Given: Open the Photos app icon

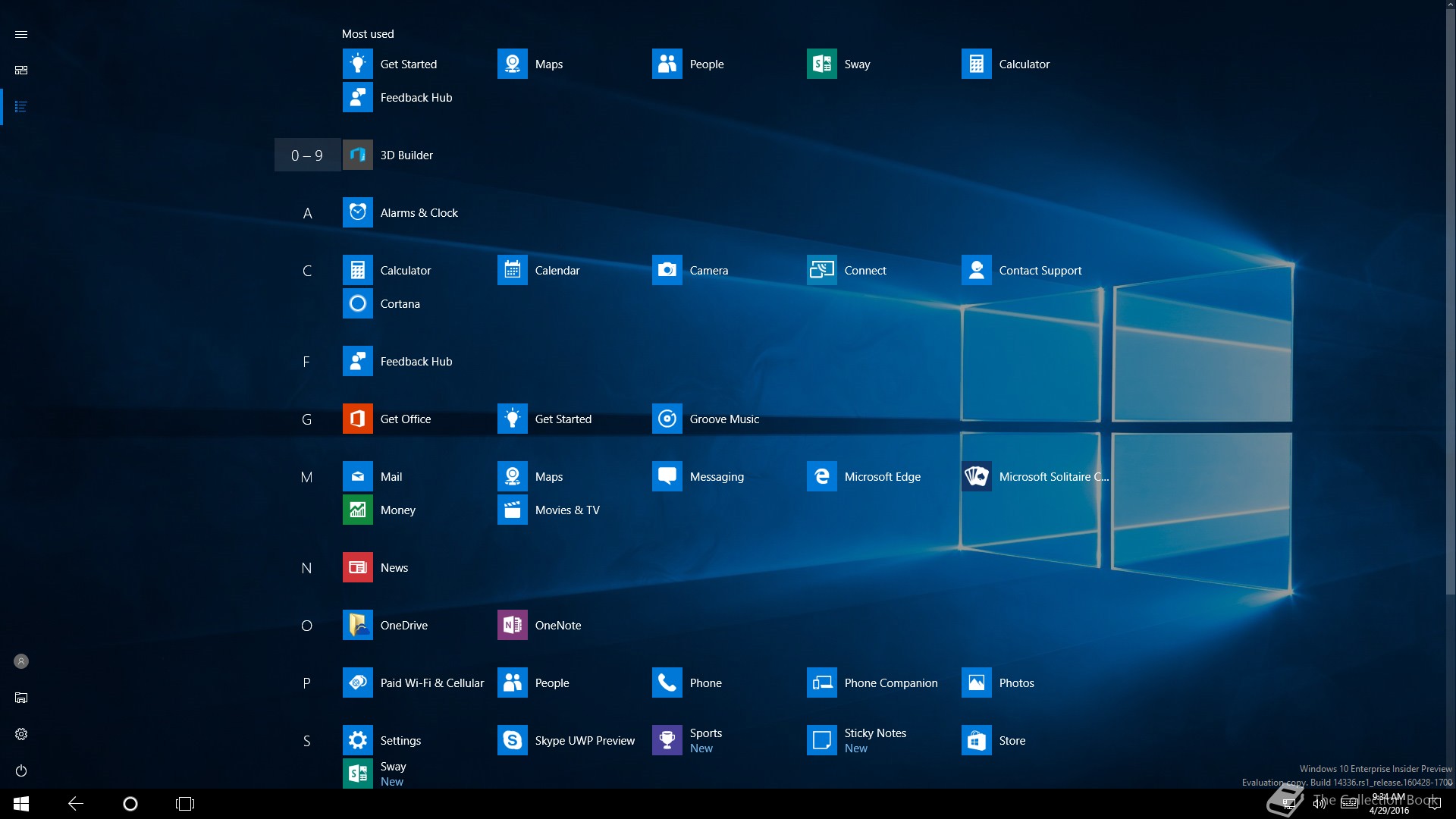Looking at the screenshot, I should pos(976,682).
